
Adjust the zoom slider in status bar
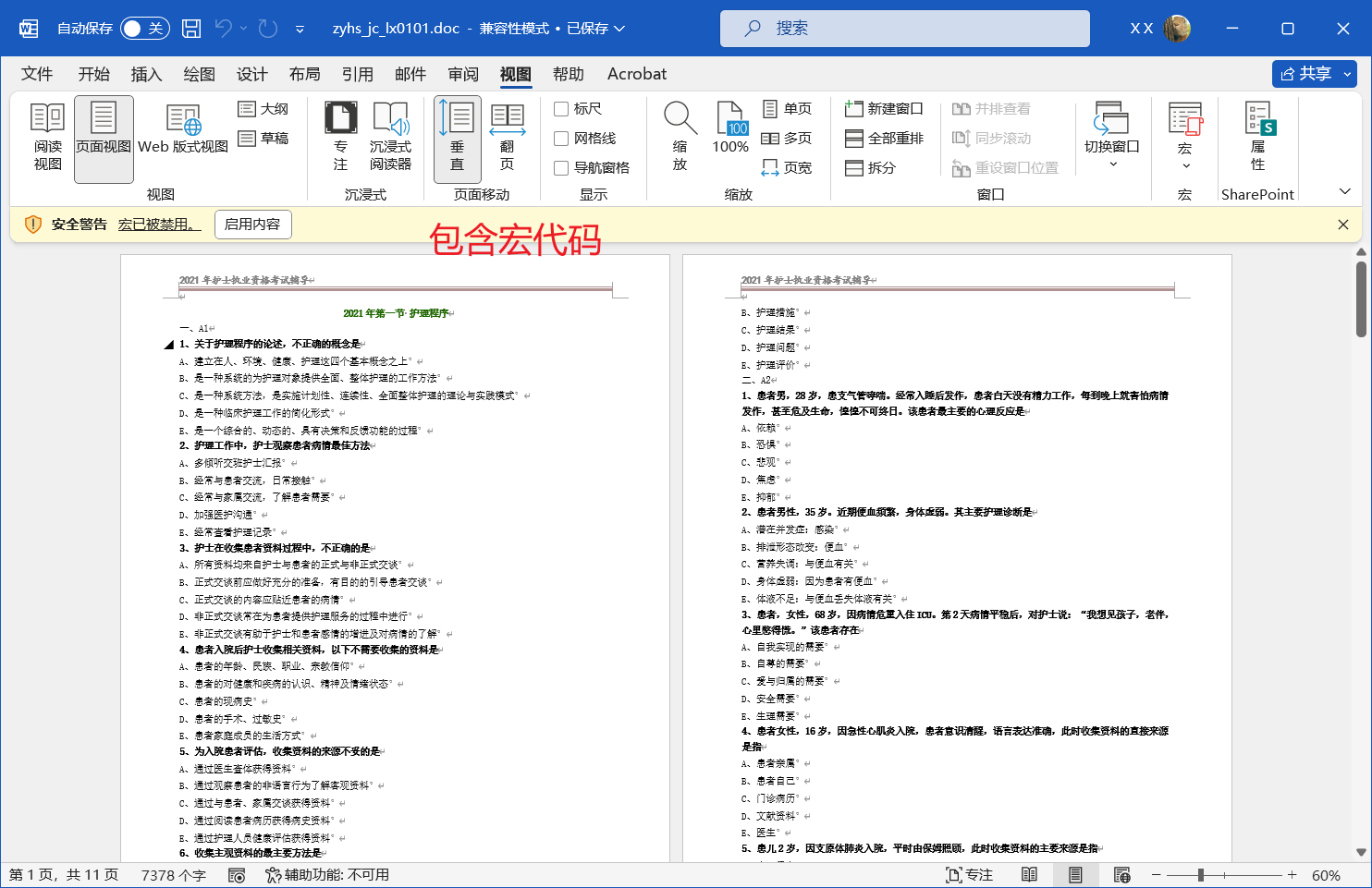point(1200,875)
